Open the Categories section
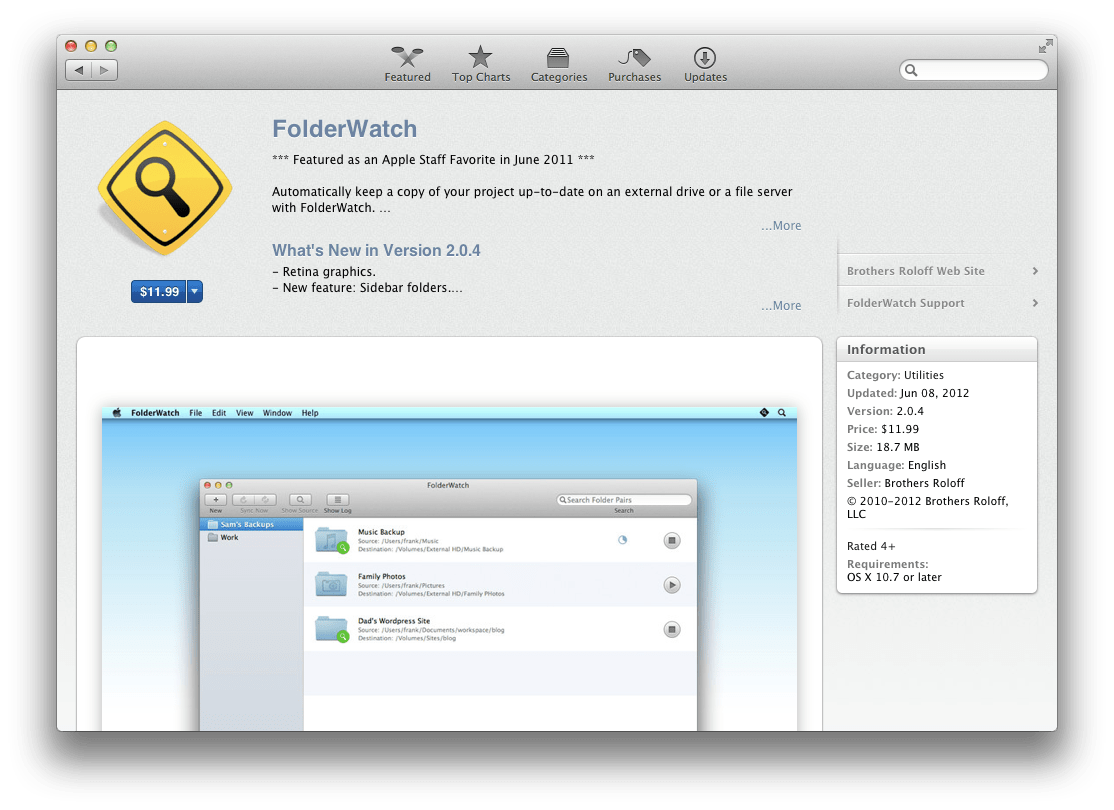This screenshot has width=1114, height=810. [558, 64]
